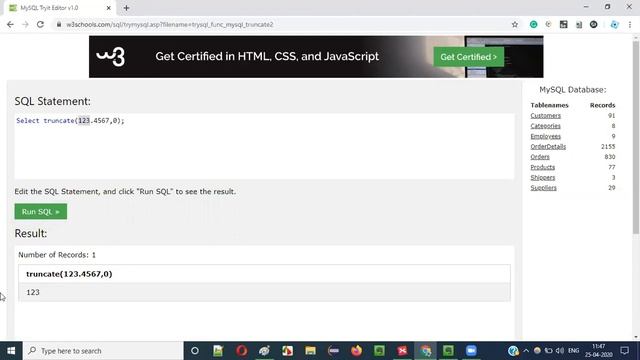Click the Number of Records: 1 text
640x360 pixels.
tap(57, 255)
